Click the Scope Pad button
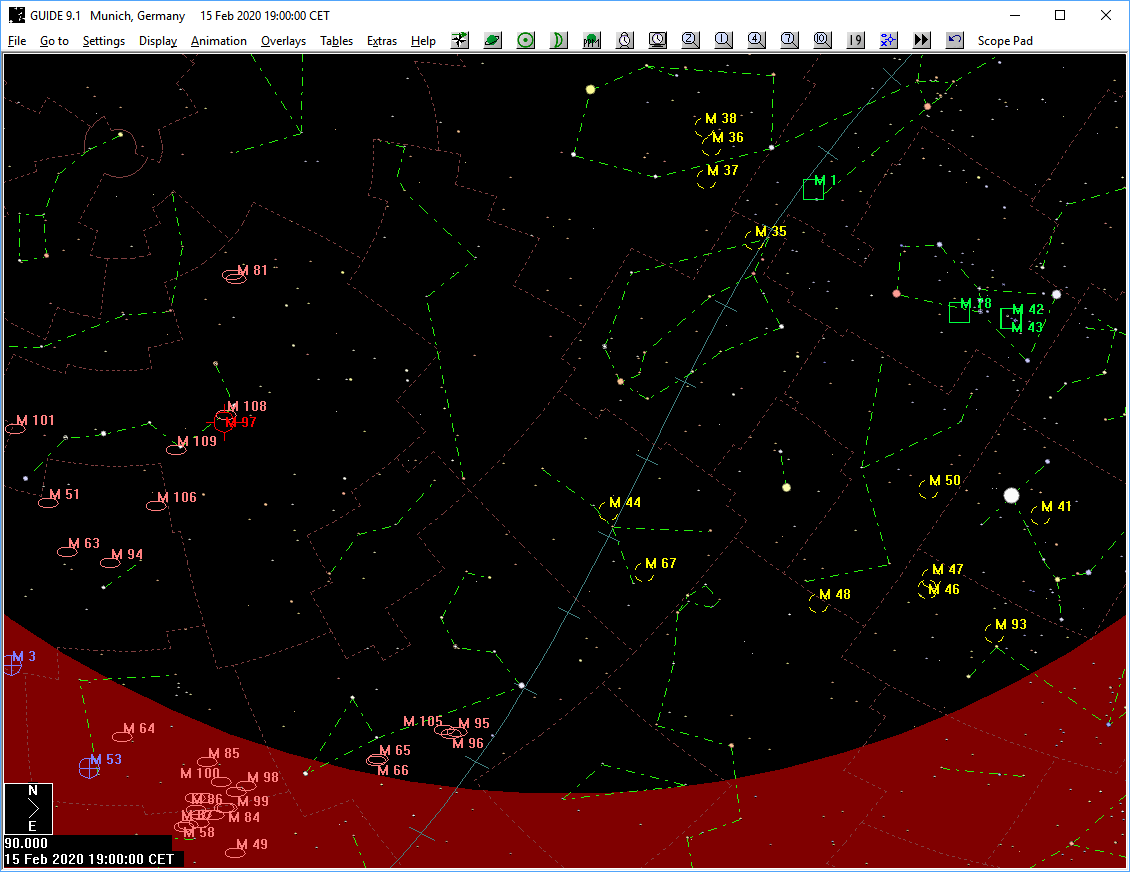 click(1005, 41)
